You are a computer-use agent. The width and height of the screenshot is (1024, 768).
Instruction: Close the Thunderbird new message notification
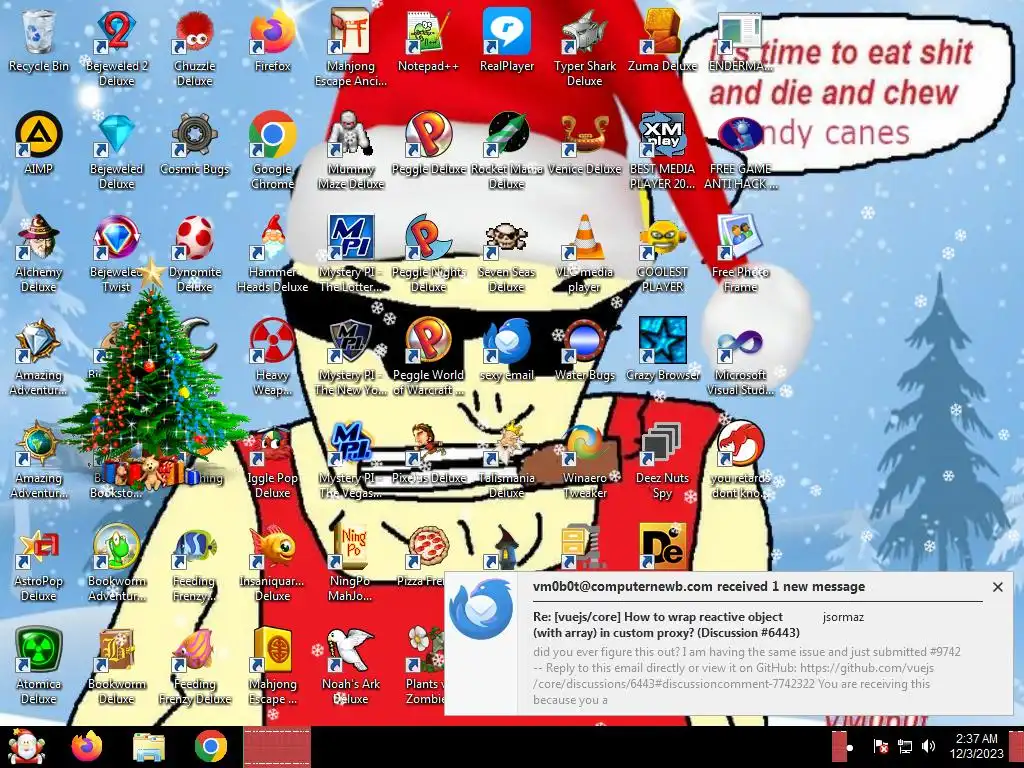(997, 587)
